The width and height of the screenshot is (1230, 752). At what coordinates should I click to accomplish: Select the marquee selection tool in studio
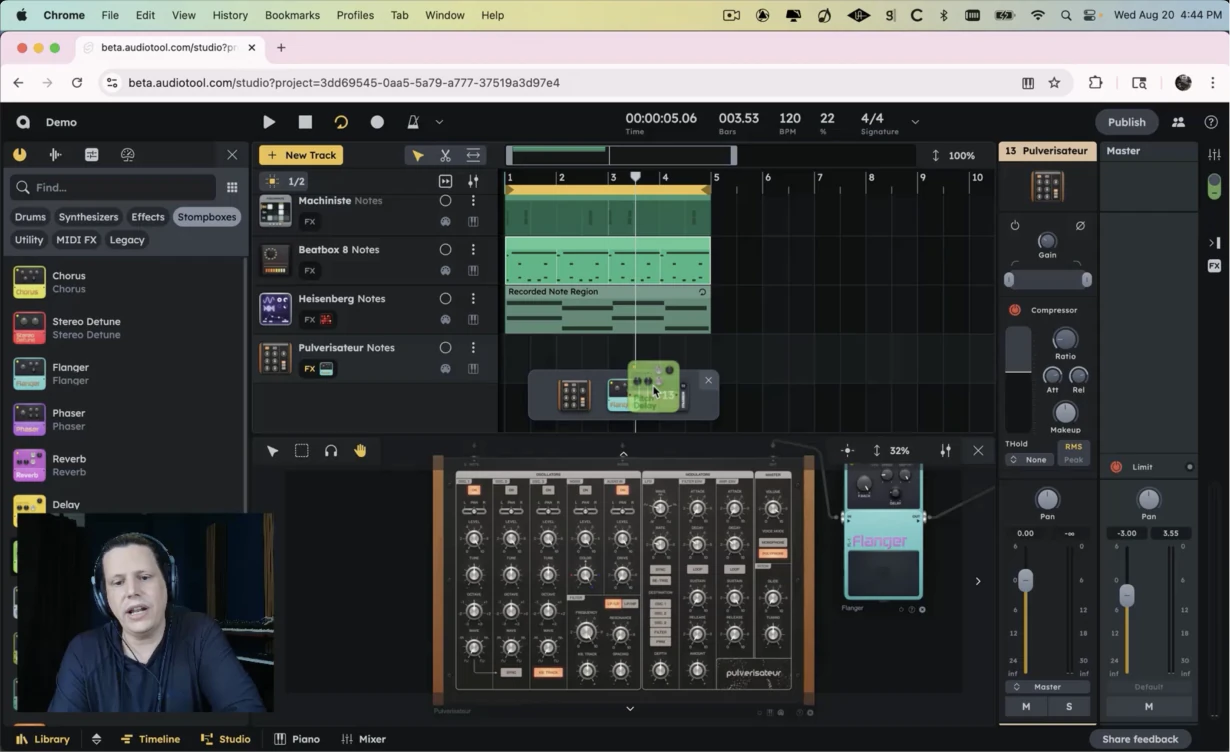(301, 451)
